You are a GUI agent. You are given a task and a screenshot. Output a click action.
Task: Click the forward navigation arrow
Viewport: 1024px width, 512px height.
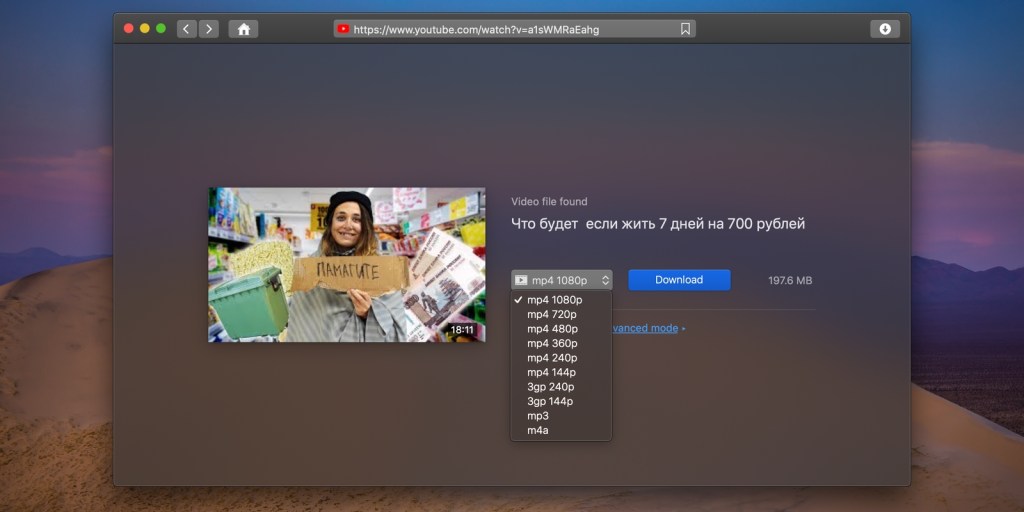(x=209, y=29)
